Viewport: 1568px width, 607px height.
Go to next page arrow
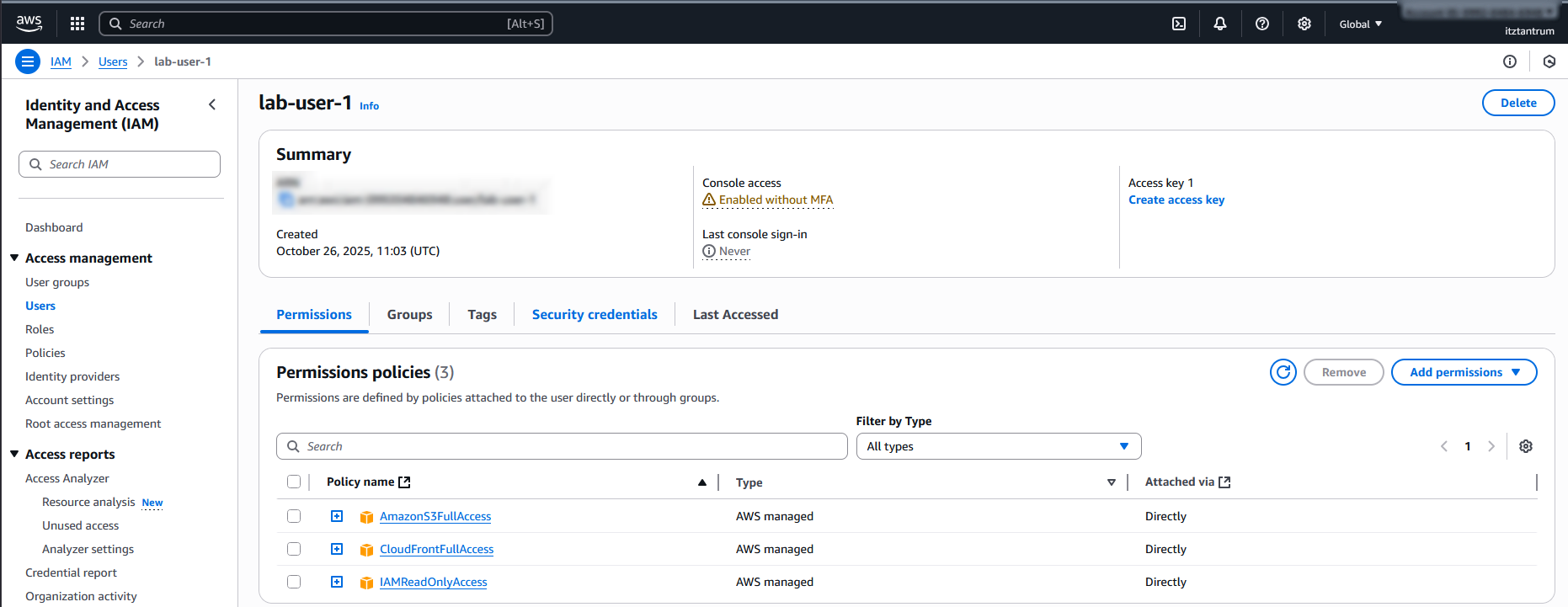(x=1491, y=446)
